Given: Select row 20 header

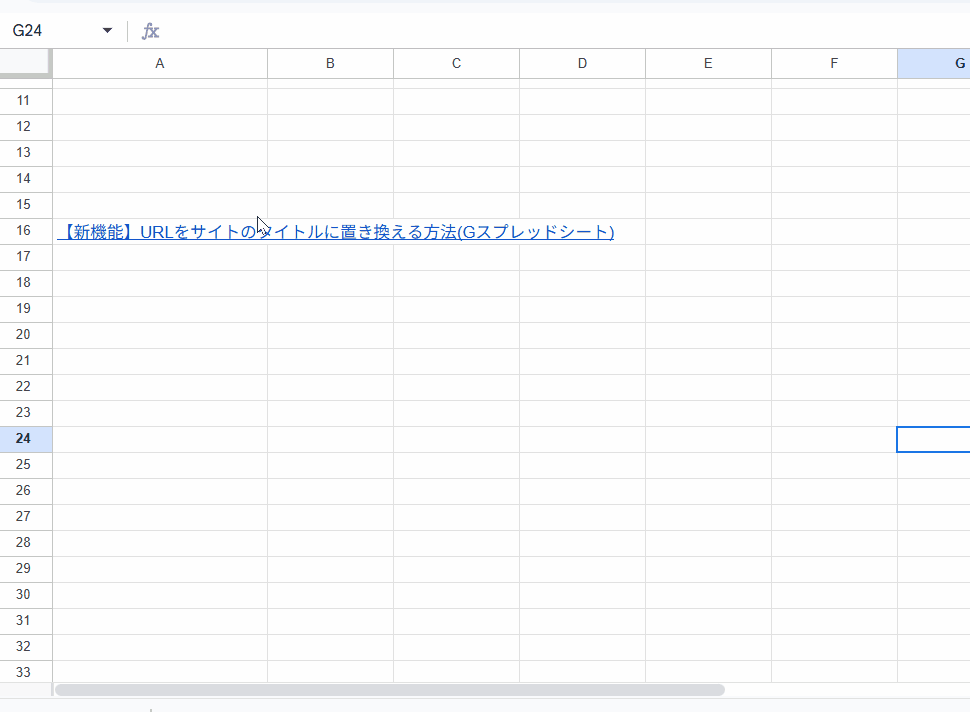Looking at the screenshot, I should [25, 335].
